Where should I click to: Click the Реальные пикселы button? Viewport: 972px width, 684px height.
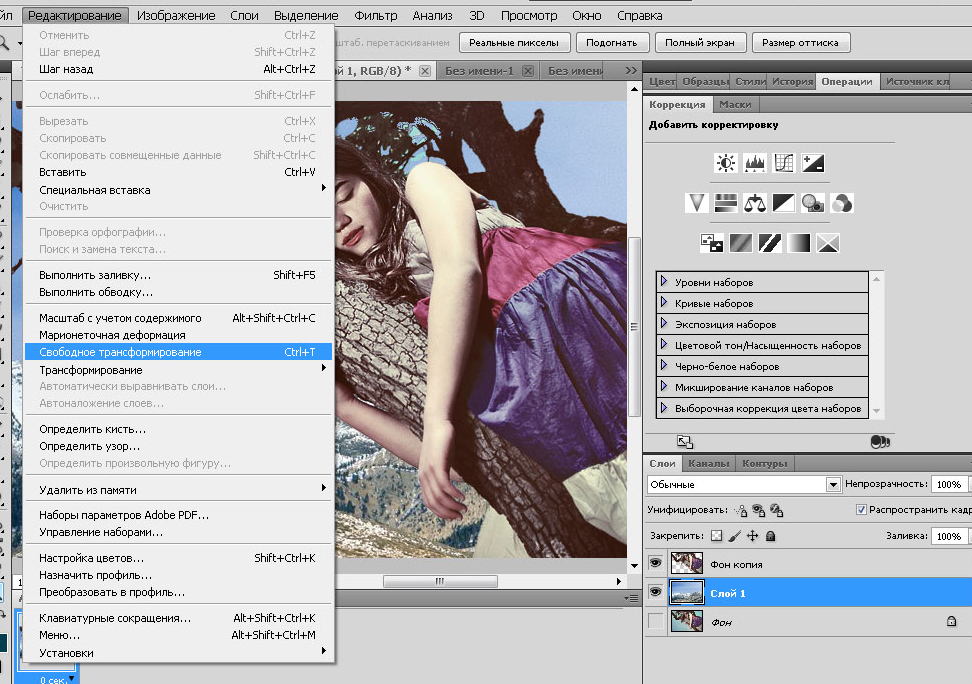[514, 43]
